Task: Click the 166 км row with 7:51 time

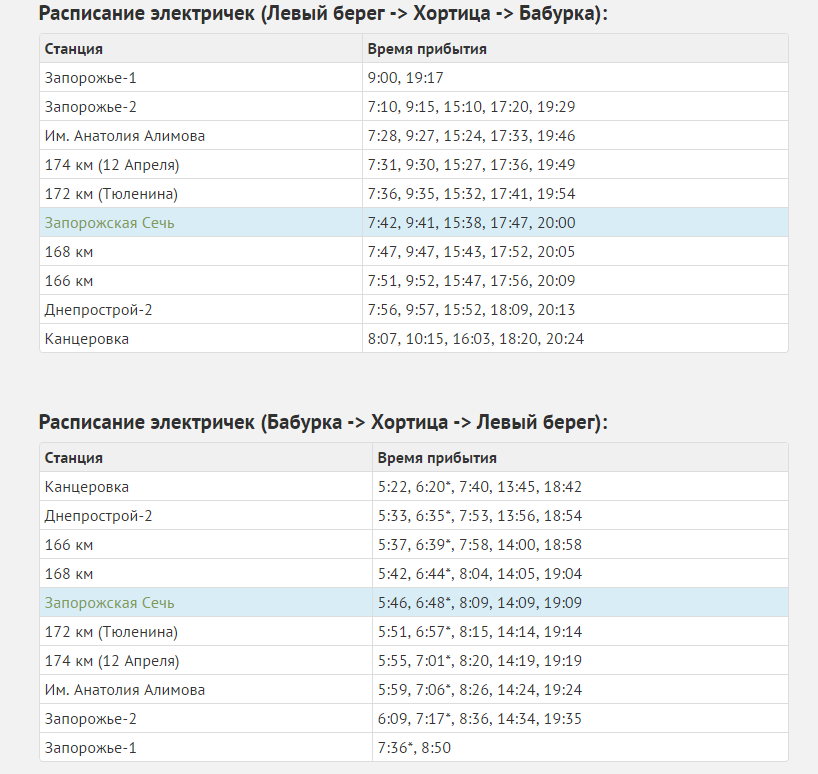Action: 414,281
